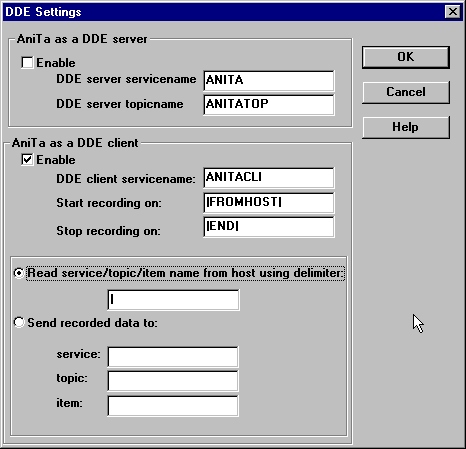Enable AniTa as a DDE server checkbox

tap(27, 63)
